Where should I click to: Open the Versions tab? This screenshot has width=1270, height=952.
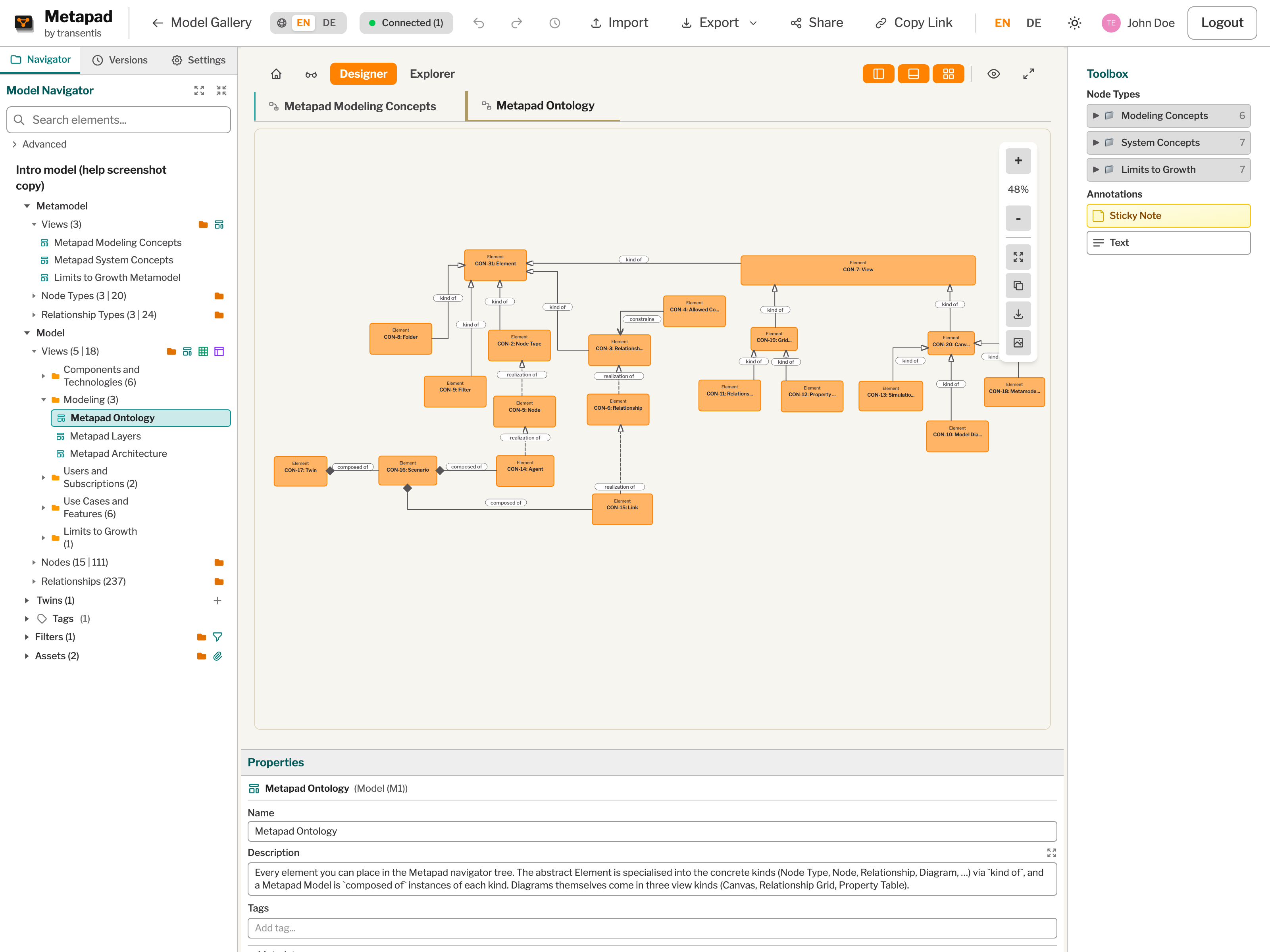pyautogui.click(x=120, y=60)
